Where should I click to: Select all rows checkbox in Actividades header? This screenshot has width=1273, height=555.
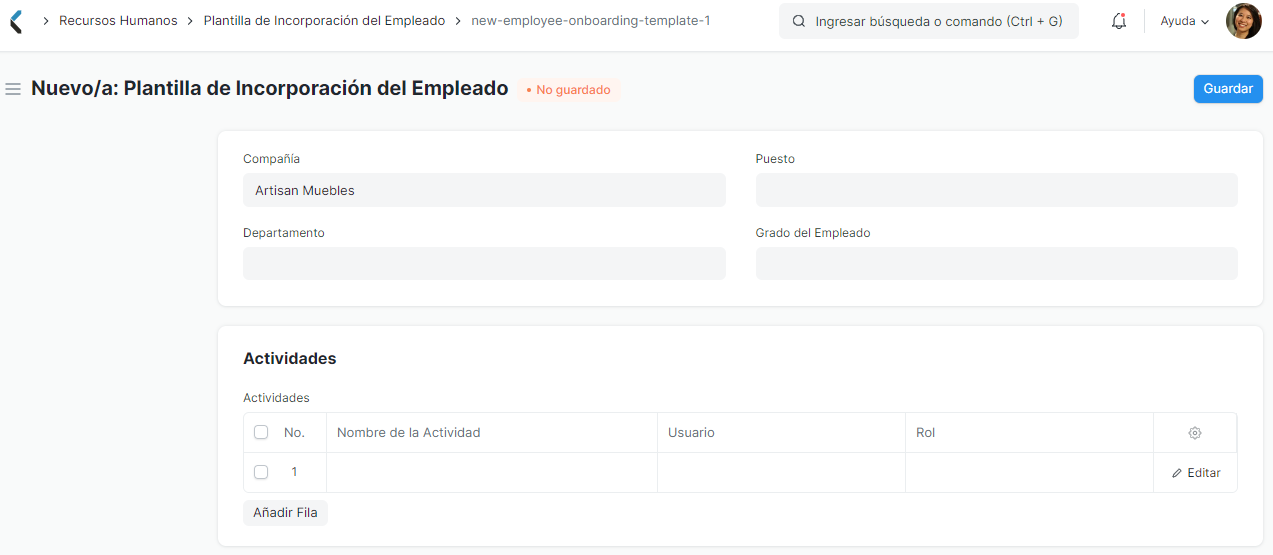click(x=261, y=433)
